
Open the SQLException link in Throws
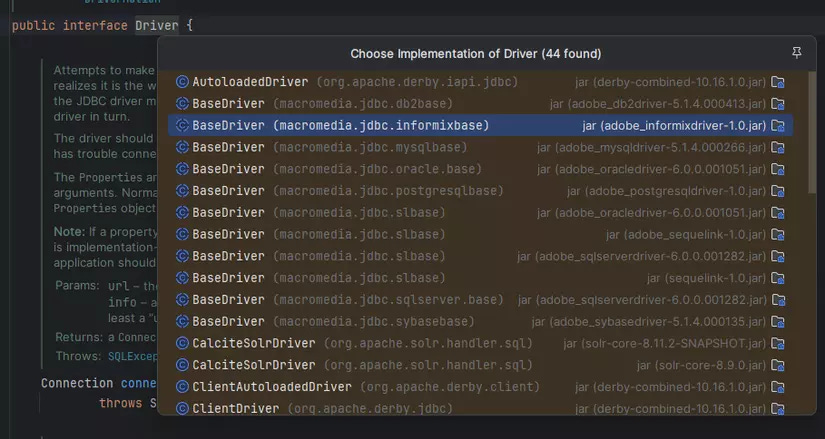pos(133,356)
